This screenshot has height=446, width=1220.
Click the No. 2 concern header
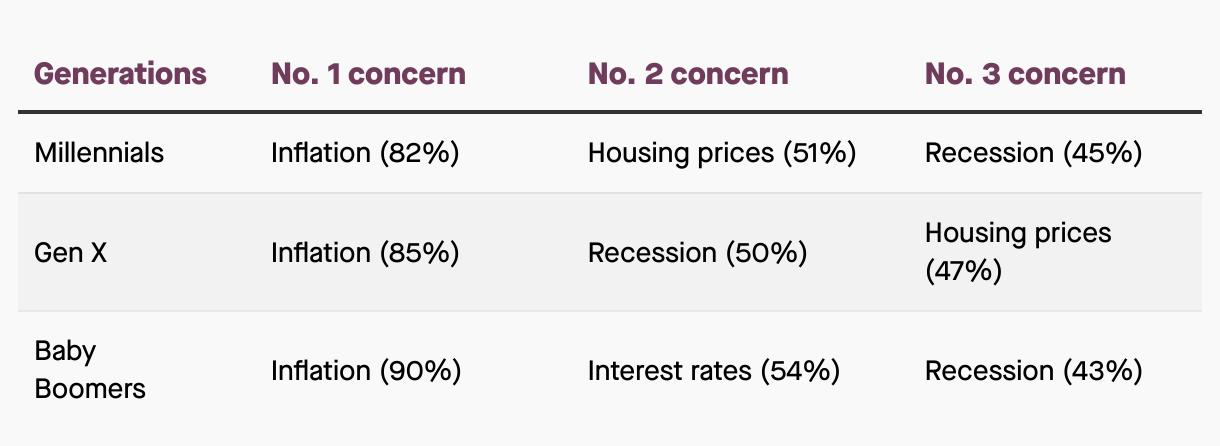point(688,74)
